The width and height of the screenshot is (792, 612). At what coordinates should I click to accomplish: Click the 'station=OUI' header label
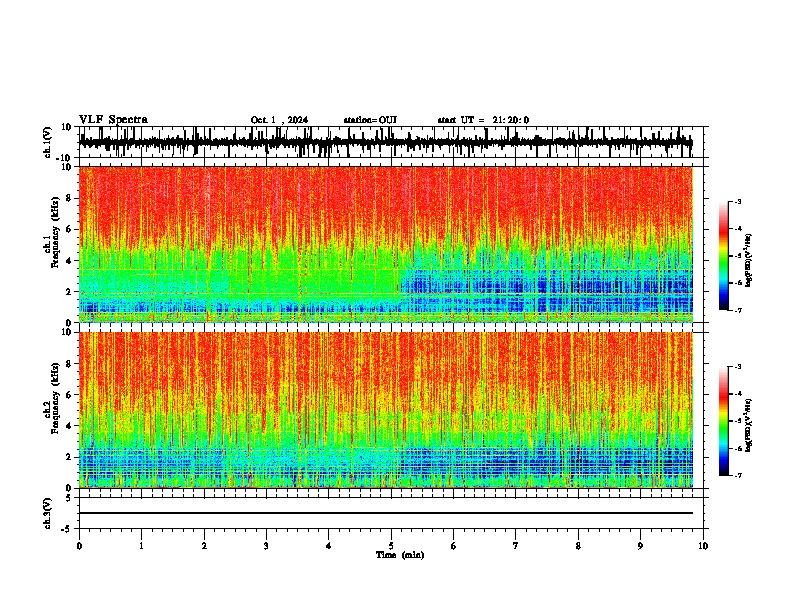point(370,120)
